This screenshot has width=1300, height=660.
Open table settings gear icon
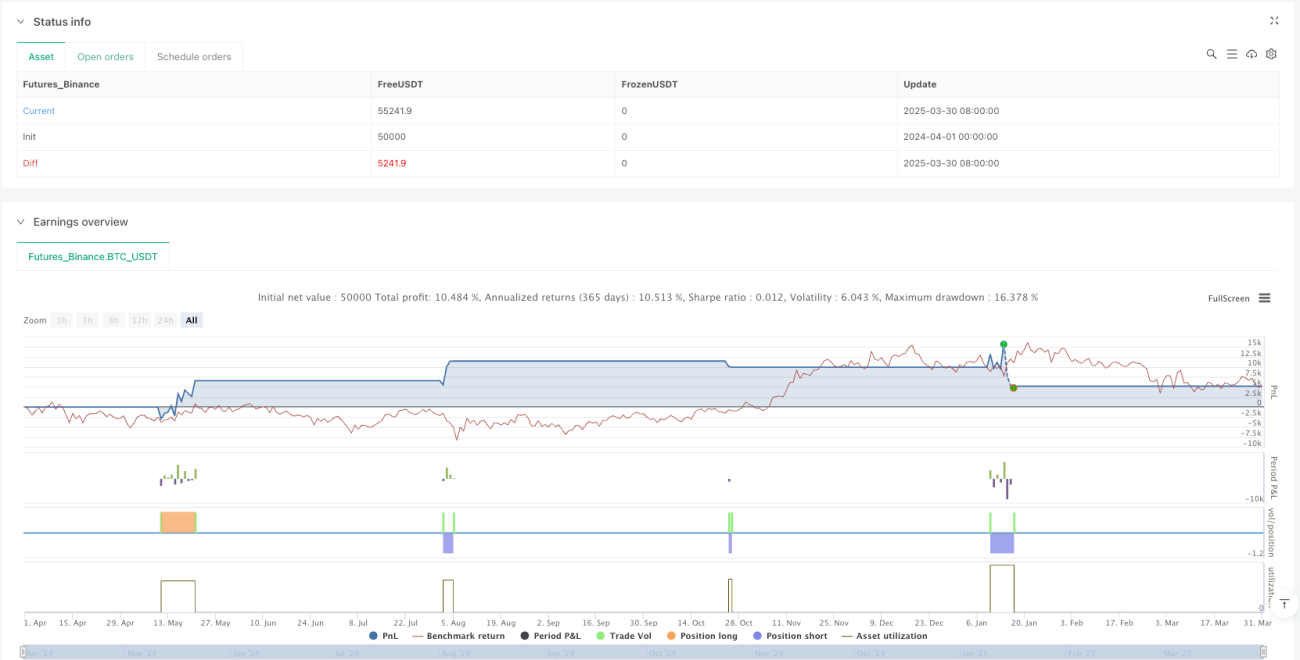(1271, 54)
